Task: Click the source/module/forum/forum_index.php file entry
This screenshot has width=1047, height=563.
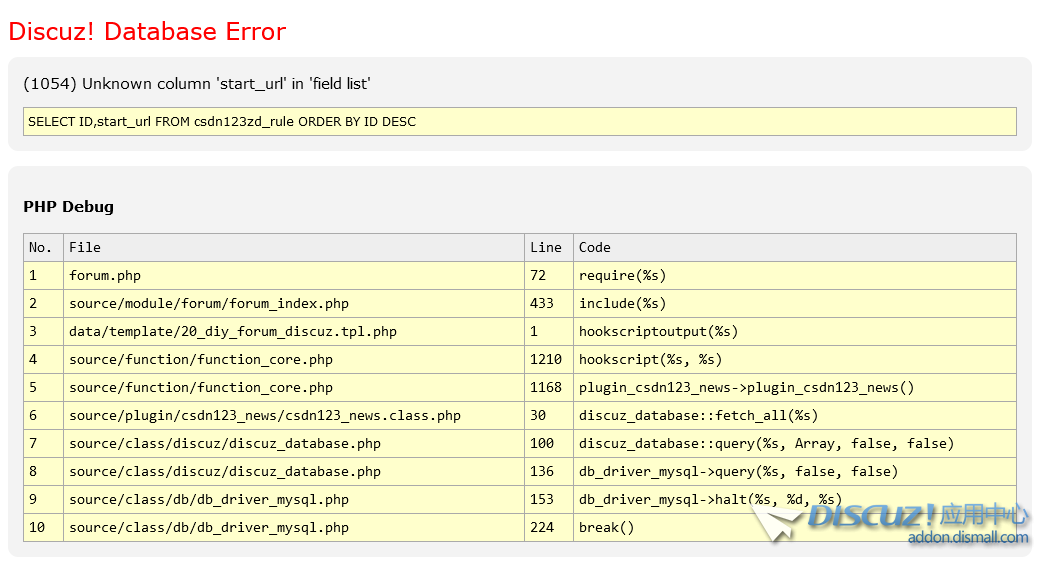Action: point(208,303)
